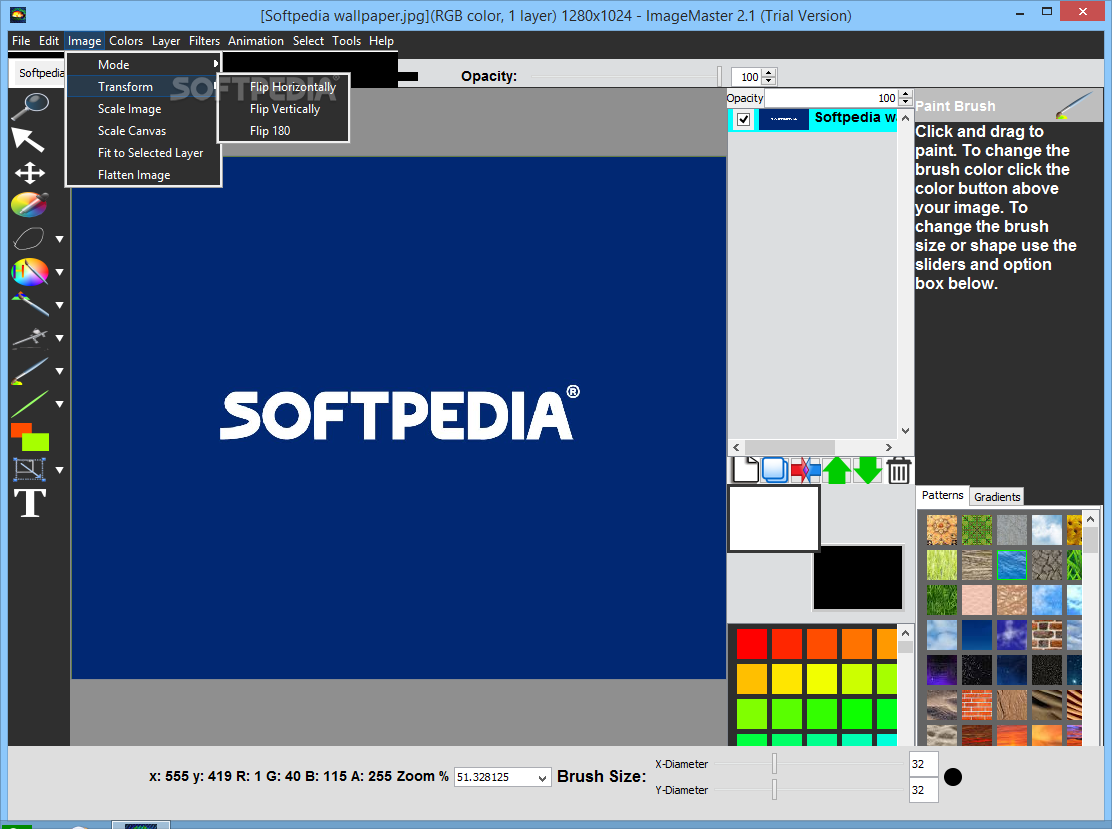Merge layers with red-blue arrows icon
The height and width of the screenshot is (829, 1112).
[806, 470]
